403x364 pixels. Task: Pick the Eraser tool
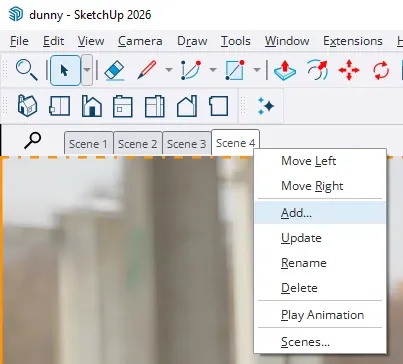pos(114,71)
